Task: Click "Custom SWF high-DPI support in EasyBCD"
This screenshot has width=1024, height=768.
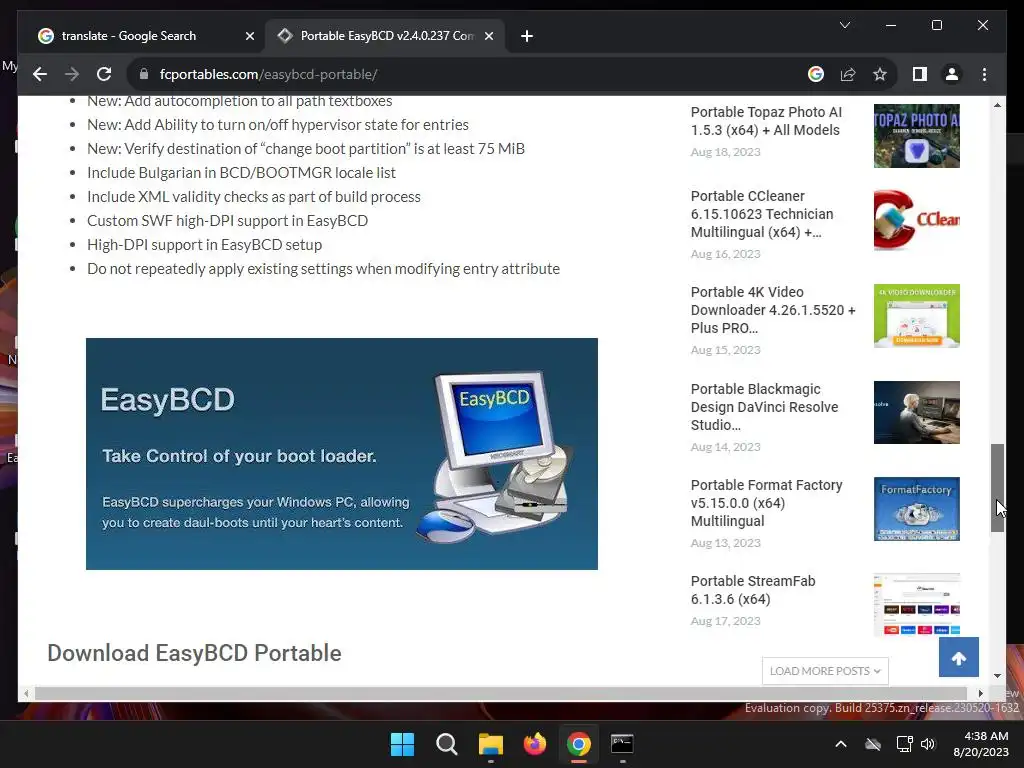Action: [227, 221]
